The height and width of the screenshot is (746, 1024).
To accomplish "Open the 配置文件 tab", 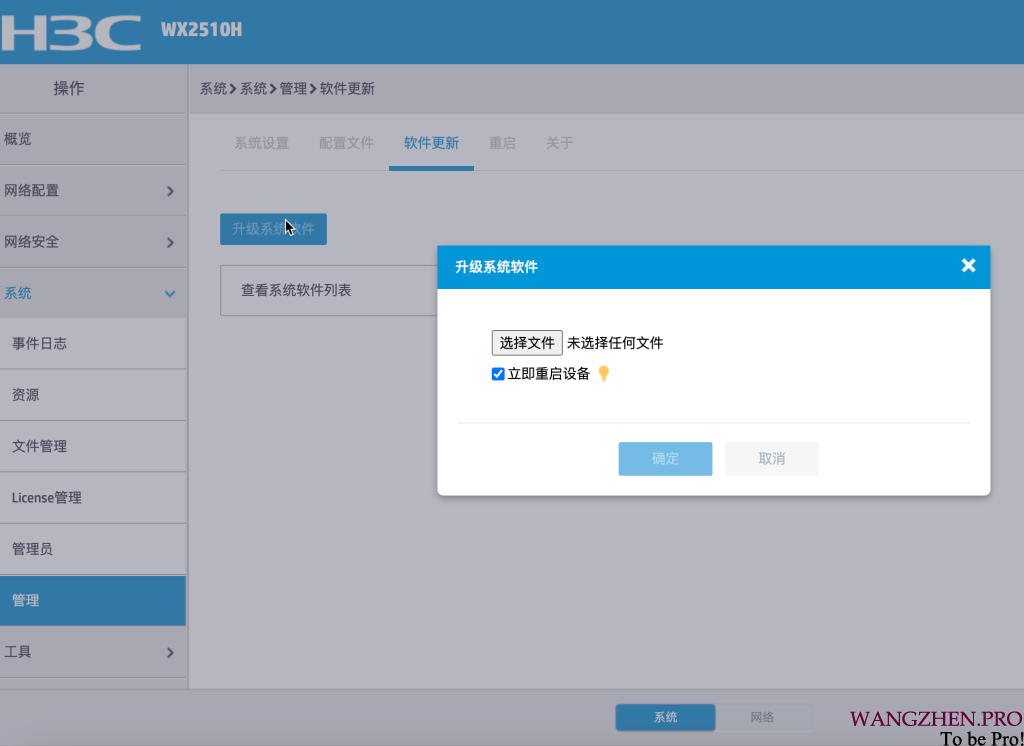I will 346,143.
